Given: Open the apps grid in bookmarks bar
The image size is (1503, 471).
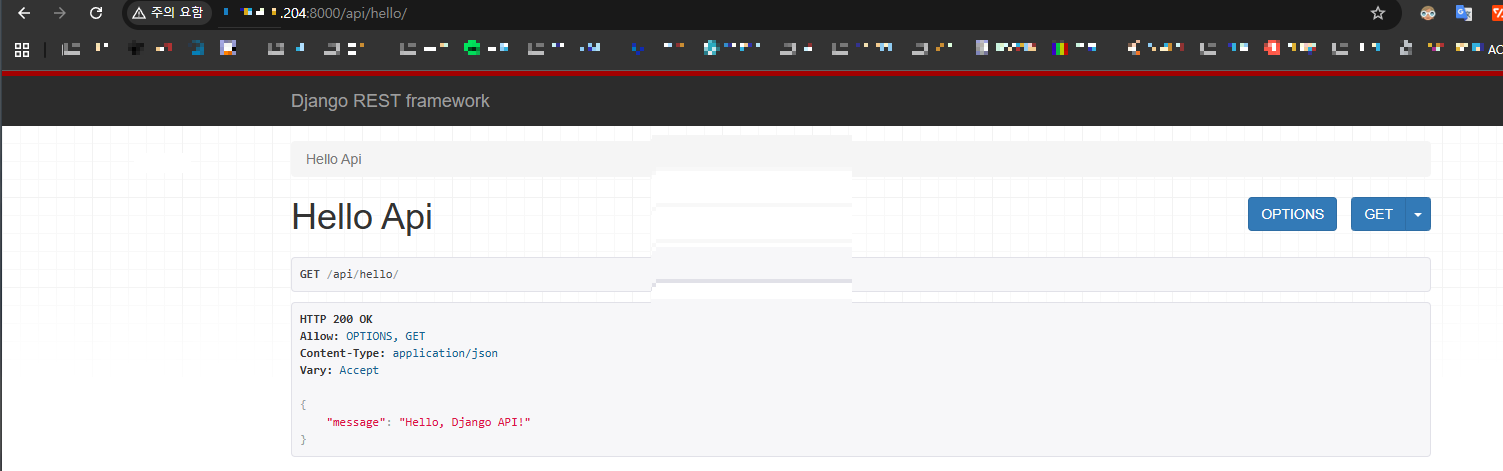Looking at the screenshot, I should (22, 48).
